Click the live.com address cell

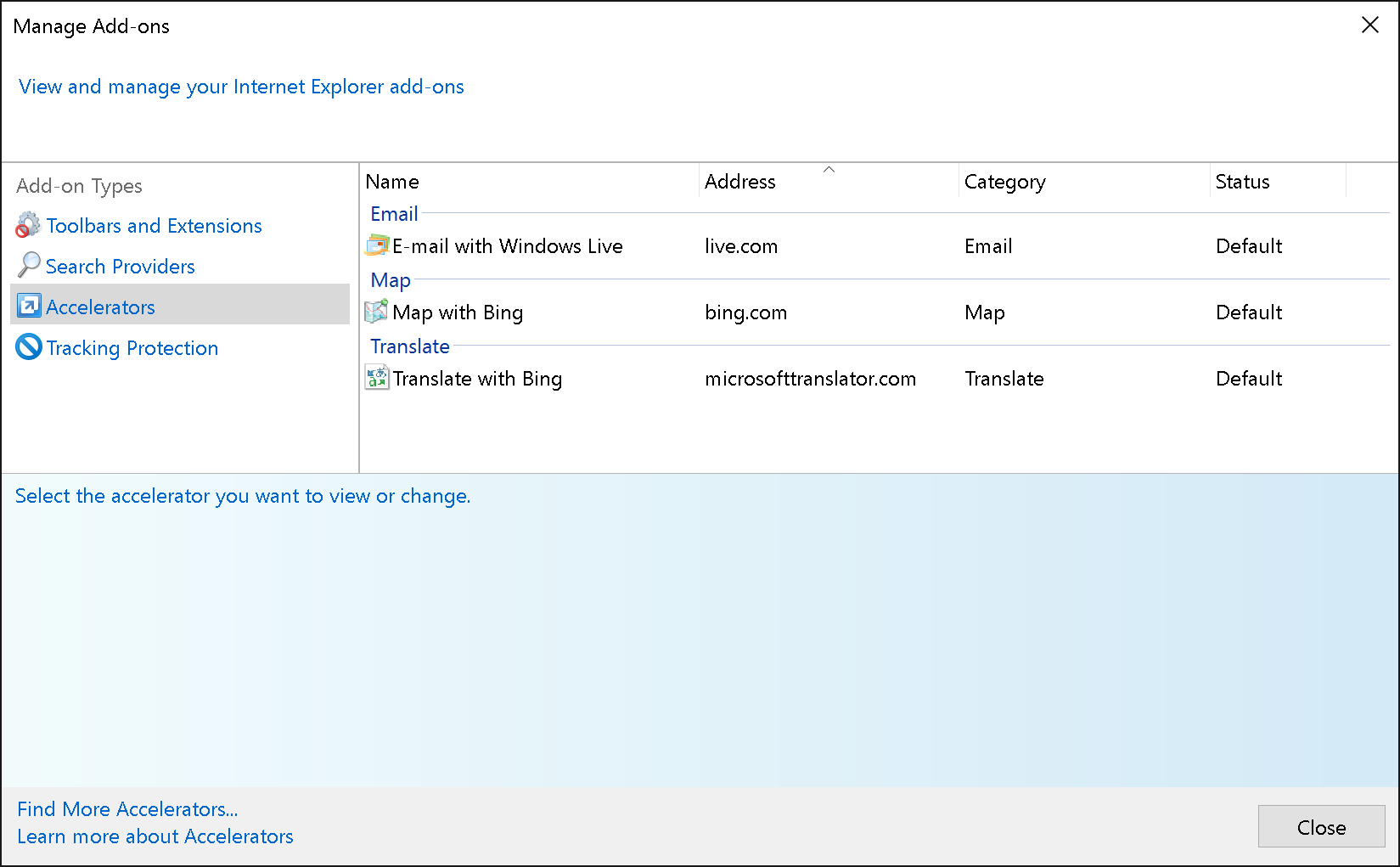pyautogui.click(x=741, y=246)
